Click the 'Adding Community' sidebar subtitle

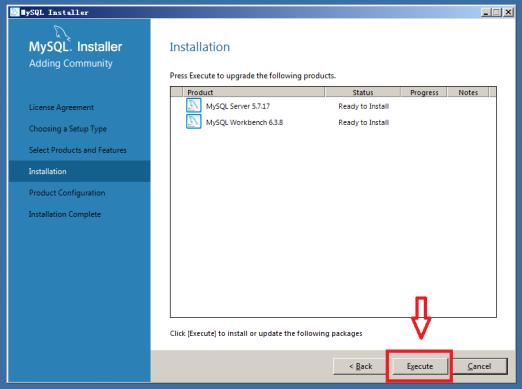pyautogui.click(x=71, y=63)
